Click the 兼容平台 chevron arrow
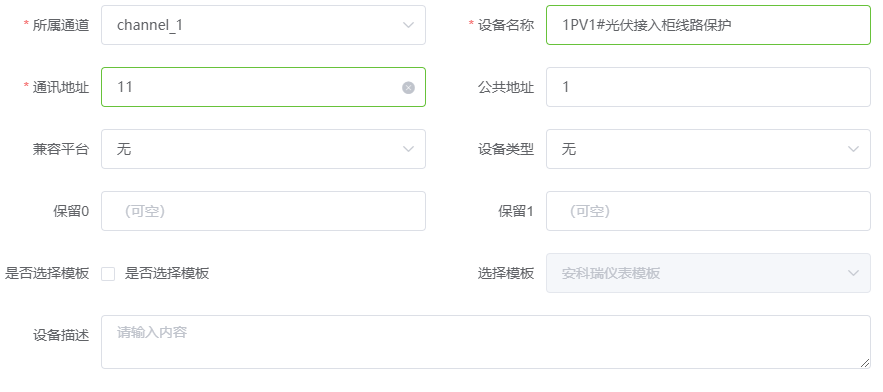The height and width of the screenshot is (392, 883). point(408,149)
